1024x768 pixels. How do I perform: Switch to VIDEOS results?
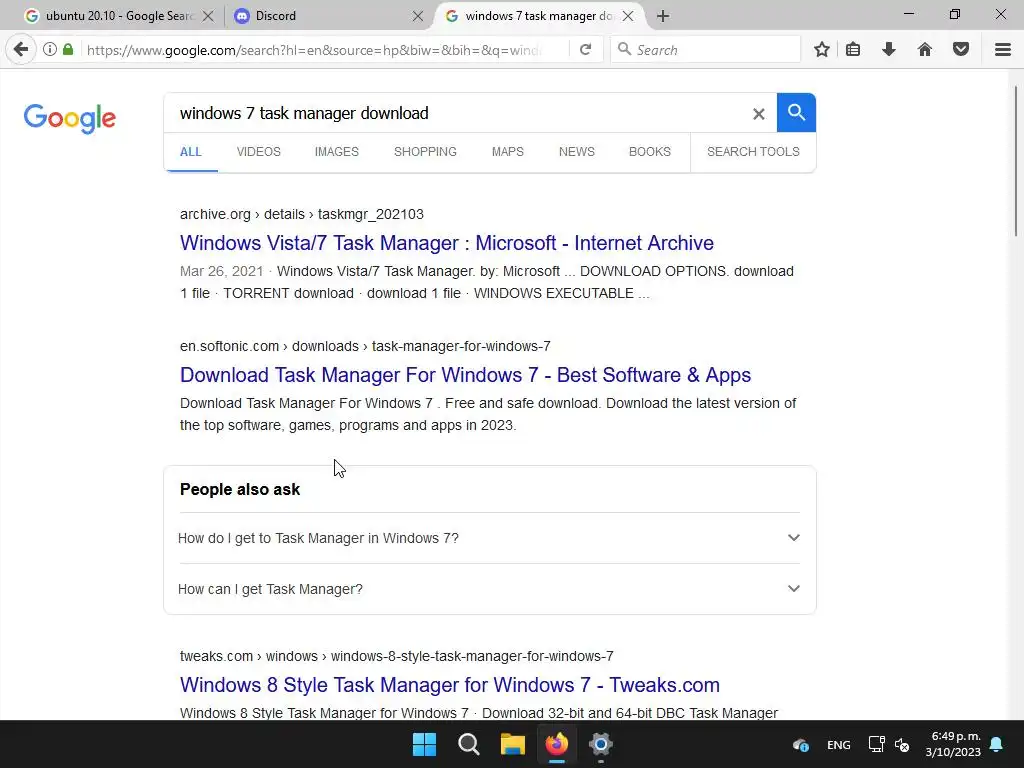click(x=259, y=152)
